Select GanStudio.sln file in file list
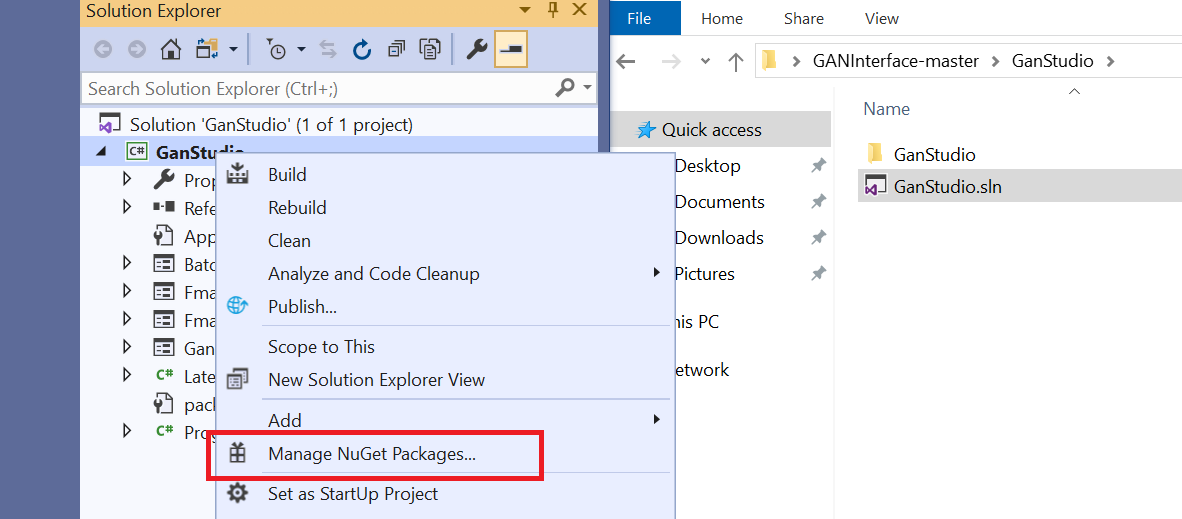This screenshot has width=1182, height=519. pos(948,186)
